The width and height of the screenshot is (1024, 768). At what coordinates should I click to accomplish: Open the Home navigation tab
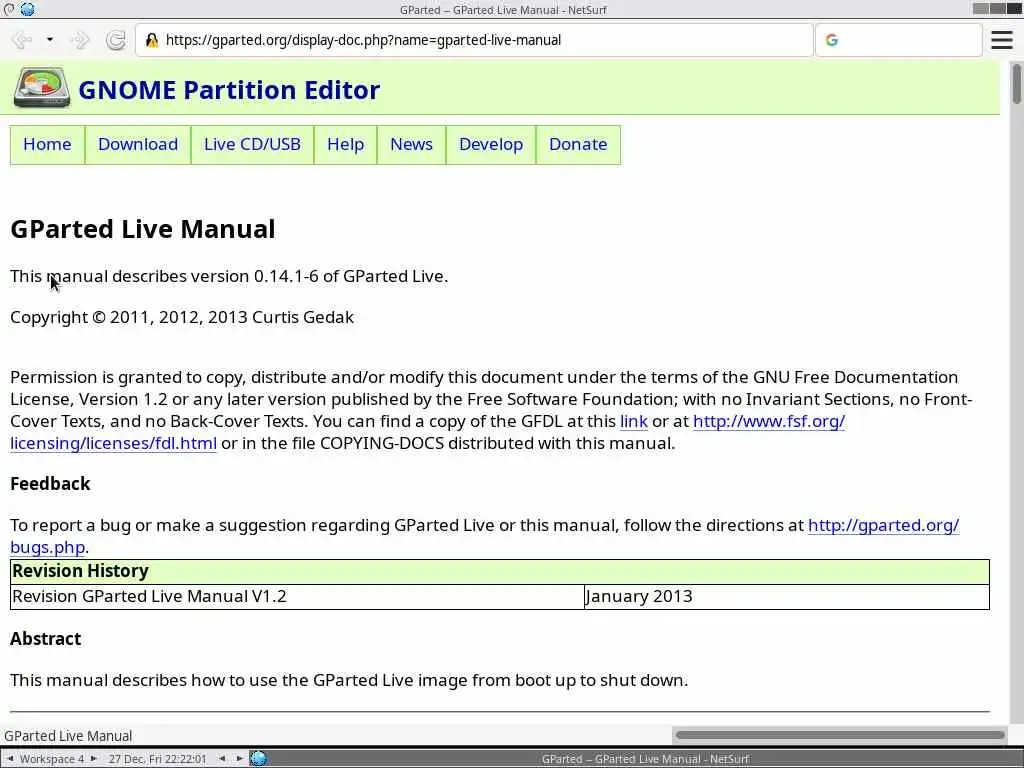[x=47, y=144]
